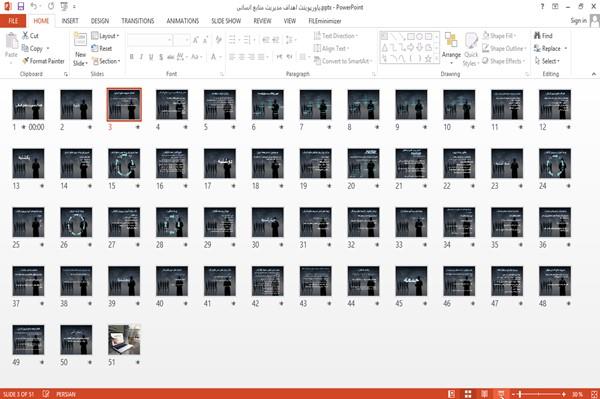
Task: Open the Copy dropdown arrow
Action: pyautogui.click(x=48, y=48)
